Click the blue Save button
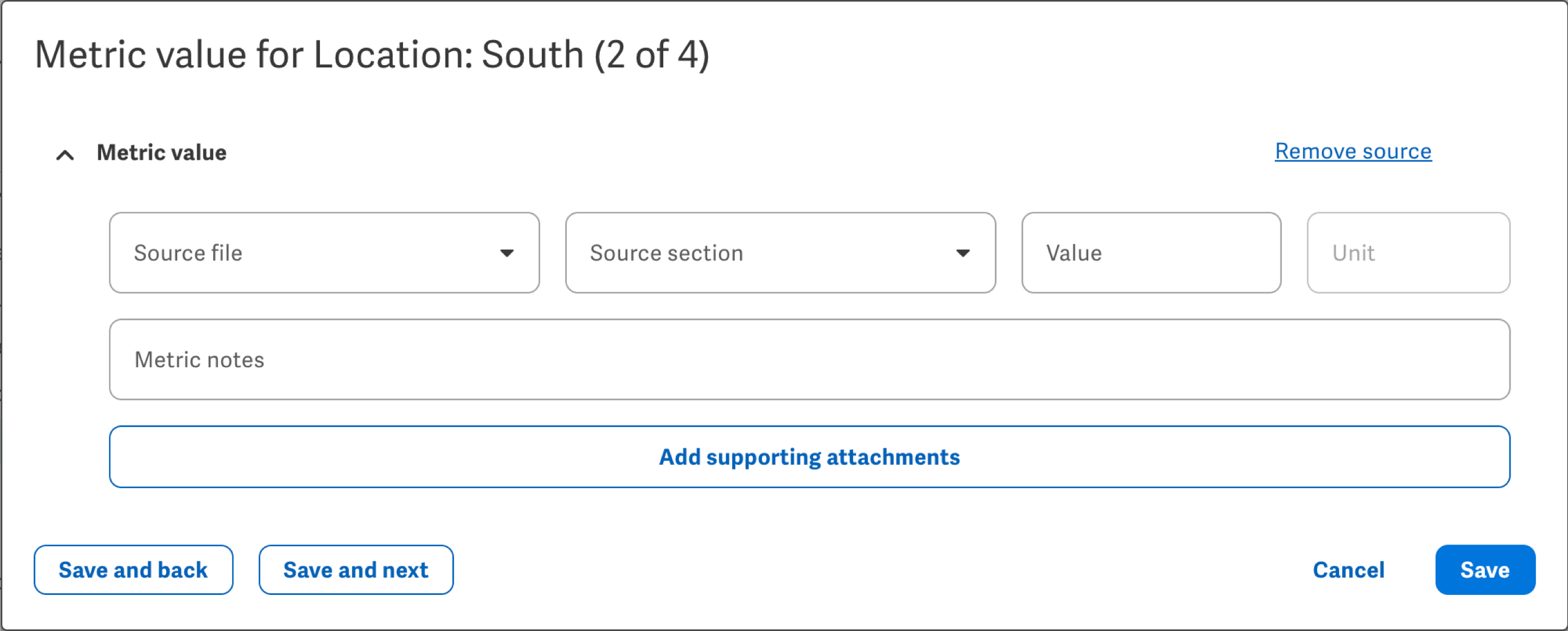This screenshot has width=1568, height=631. [x=1484, y=569]
